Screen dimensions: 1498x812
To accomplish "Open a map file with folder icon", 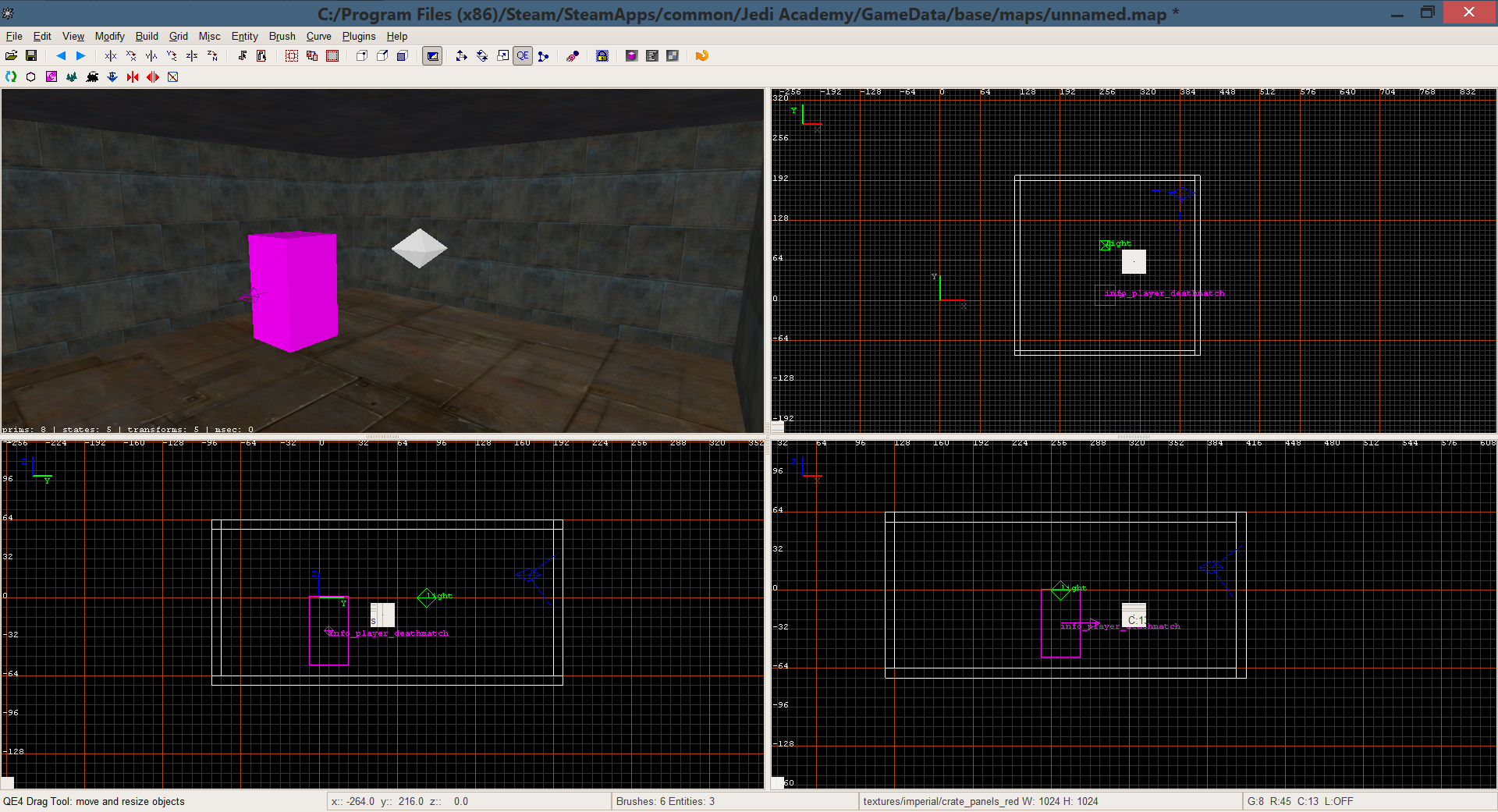I will point(11,55).
